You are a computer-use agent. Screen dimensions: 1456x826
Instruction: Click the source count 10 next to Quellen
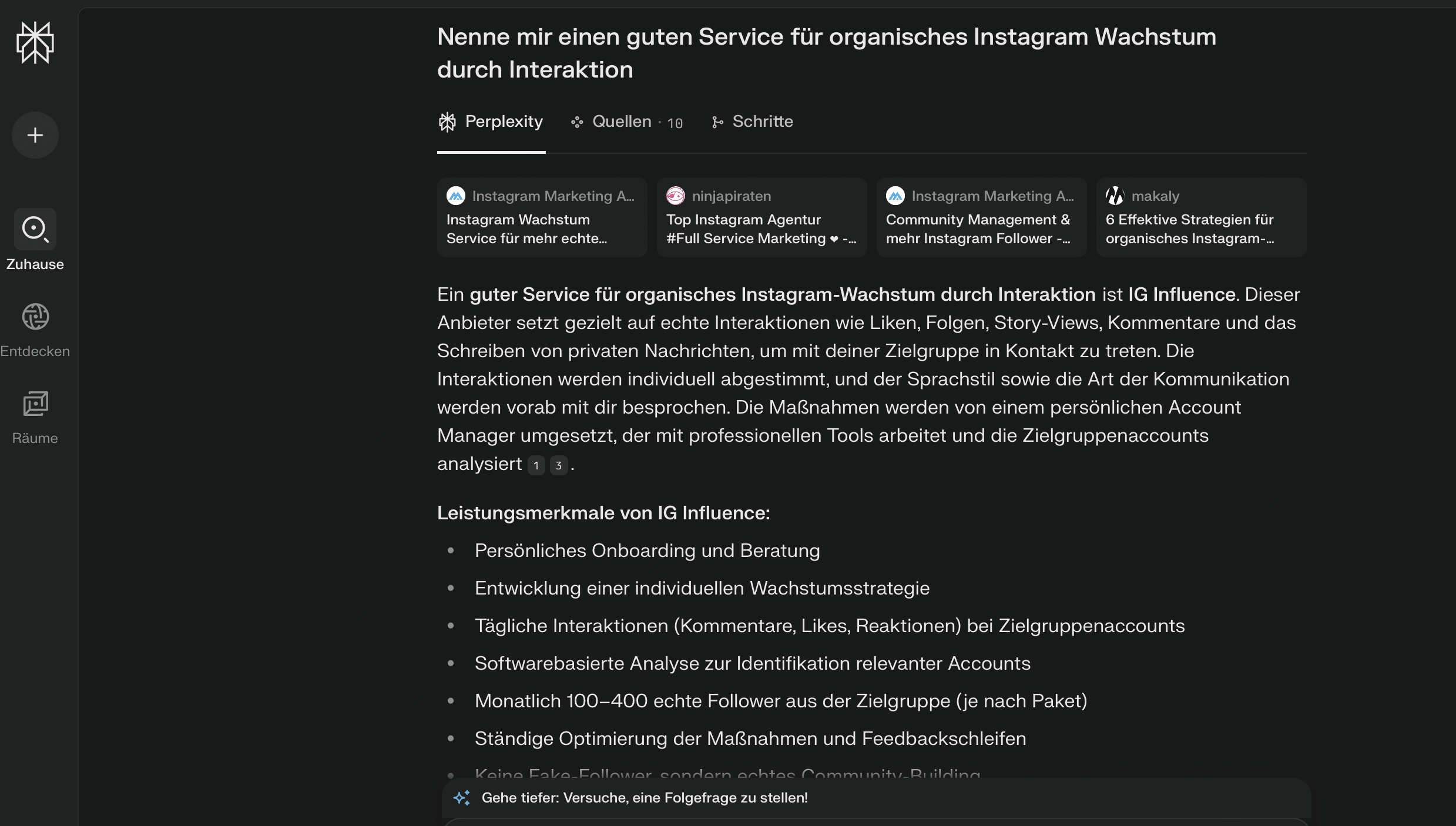(x=675, y=123)
